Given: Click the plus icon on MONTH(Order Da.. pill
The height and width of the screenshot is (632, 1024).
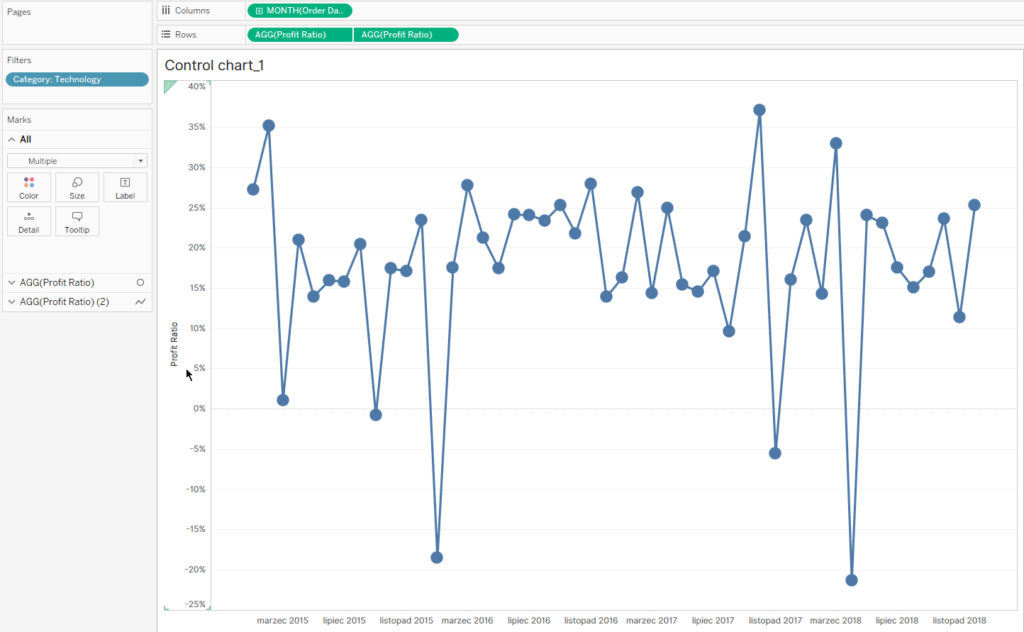Looking at the screenshot, I should 259,10.
